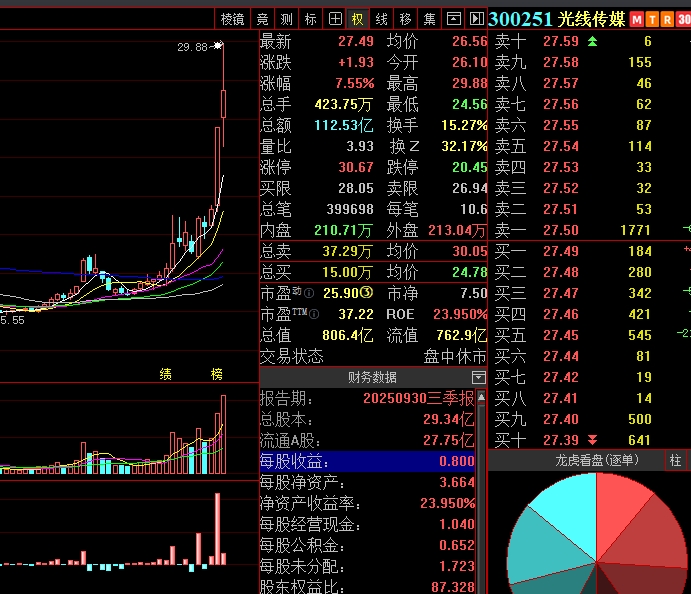Click 跌停 price 20.45
Image resolution: width=691 pixels, height=594 pixels.
pyautogui.click(x=469, y=167)
